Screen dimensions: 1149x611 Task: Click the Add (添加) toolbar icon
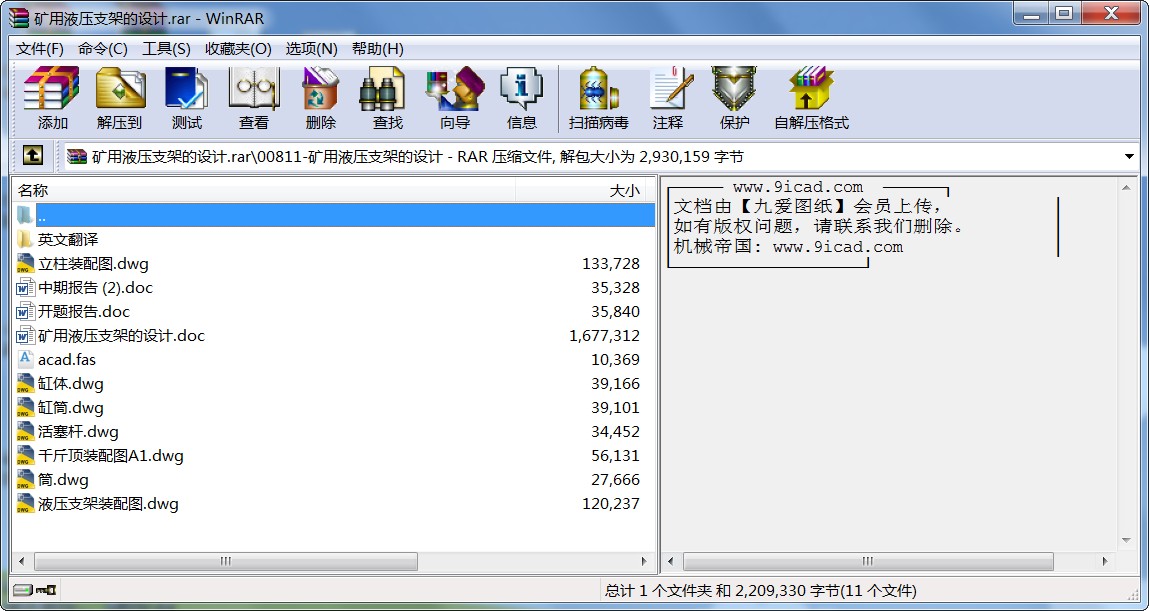point(52,98)
